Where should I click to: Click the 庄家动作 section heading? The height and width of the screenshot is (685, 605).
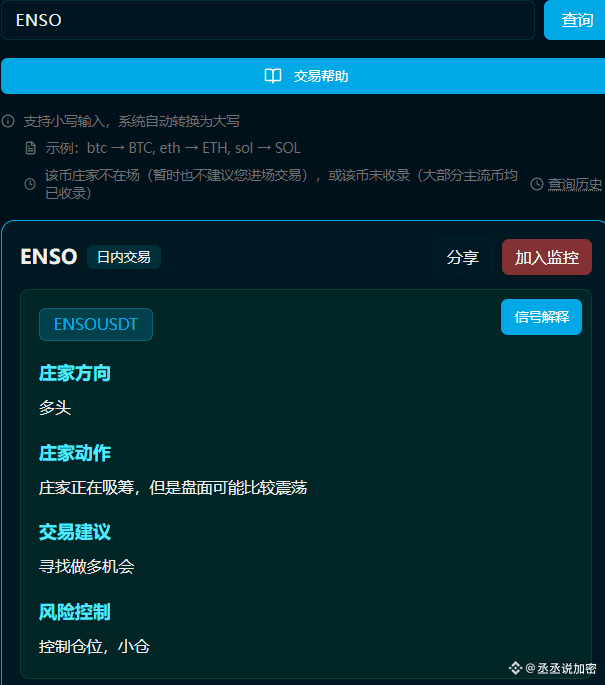[x=75, y=453]
